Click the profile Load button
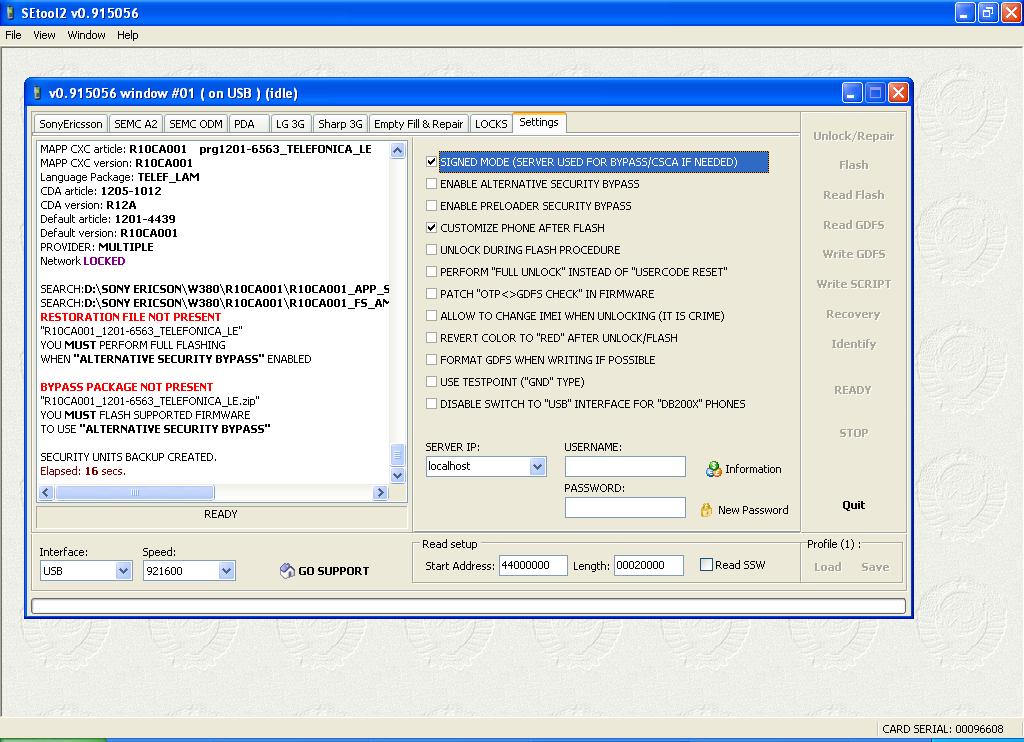 [827, 567]
